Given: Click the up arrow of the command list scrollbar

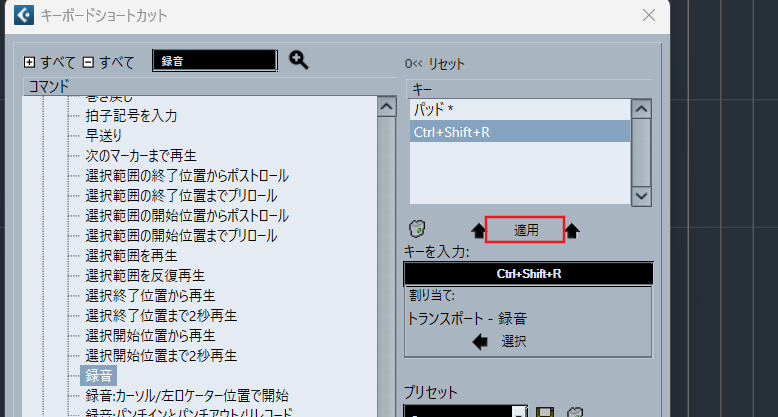Looking at the screenshot, I should (387, 106).
